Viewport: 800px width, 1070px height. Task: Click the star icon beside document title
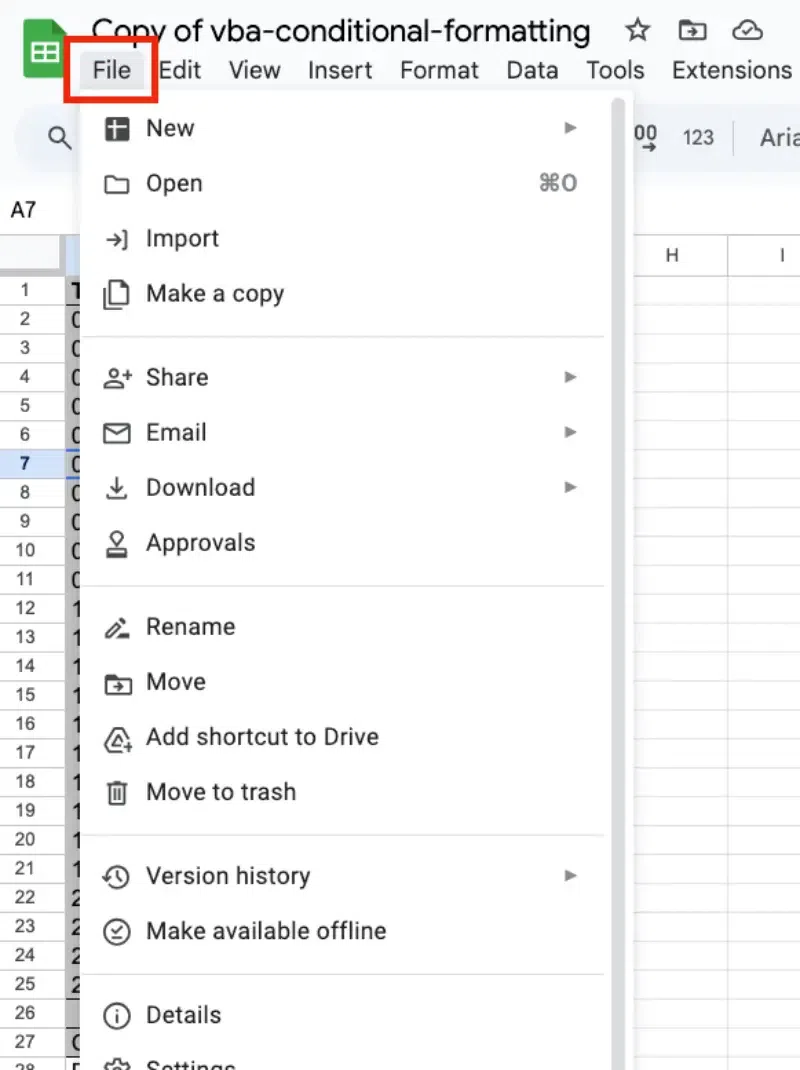point(637,30)
